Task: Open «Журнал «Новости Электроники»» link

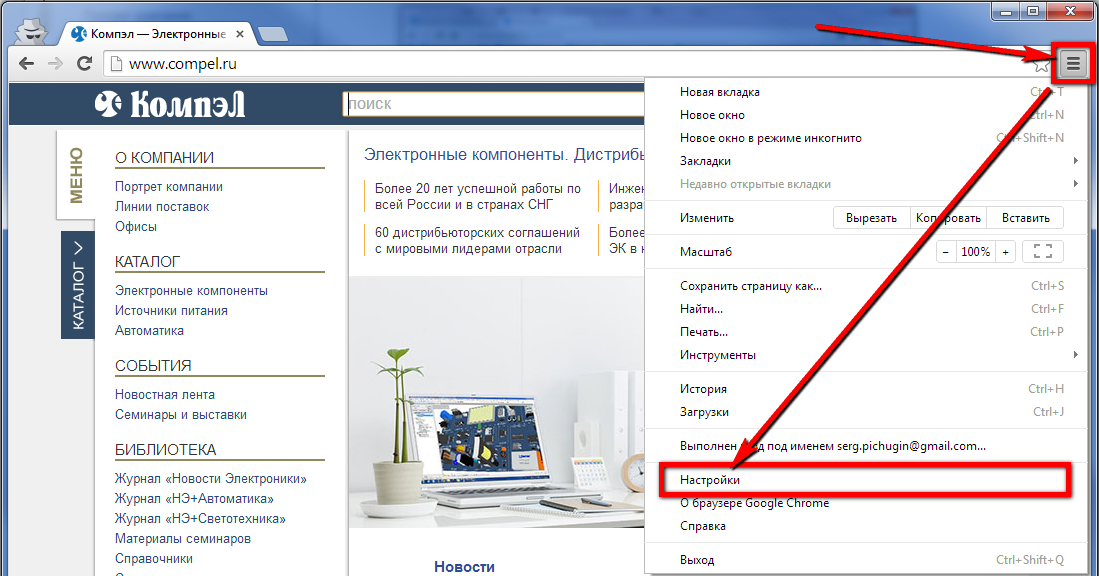Action: click(211, 479)
